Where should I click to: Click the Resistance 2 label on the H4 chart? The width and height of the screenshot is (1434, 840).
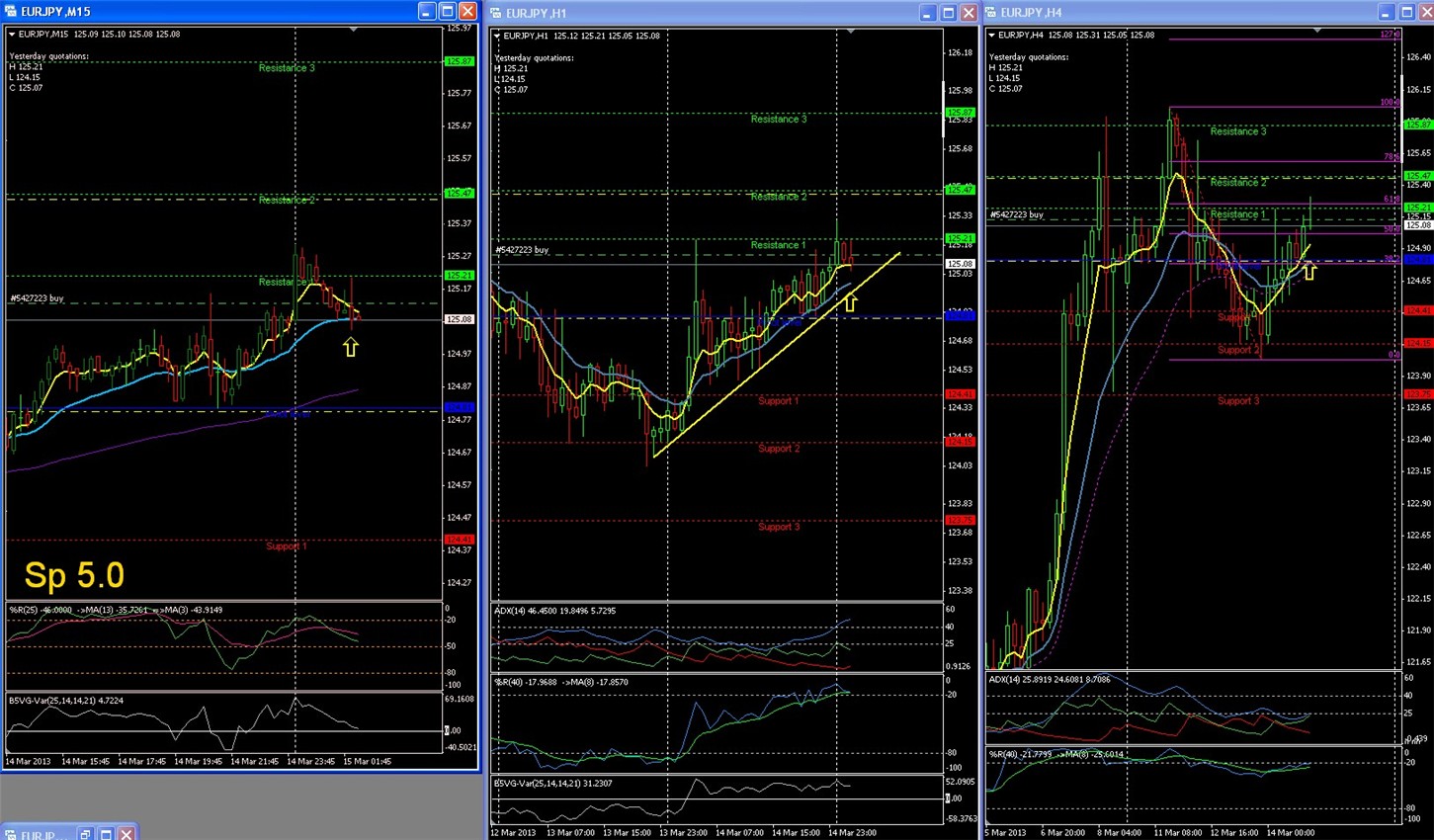pyautogui.click(x=1238, y=183)
